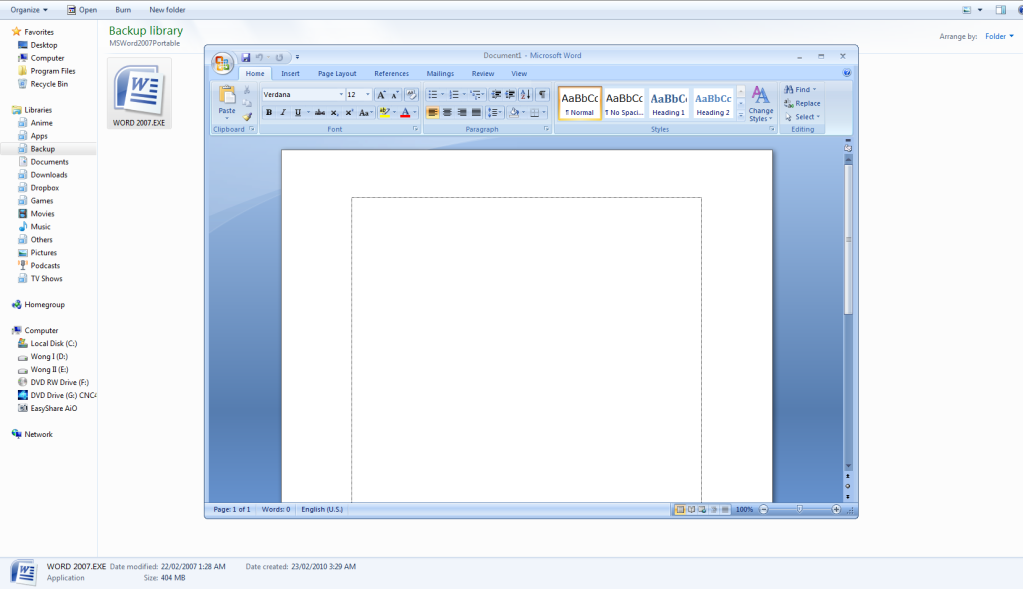
Task: Click the Replace button
Action: 802,103
